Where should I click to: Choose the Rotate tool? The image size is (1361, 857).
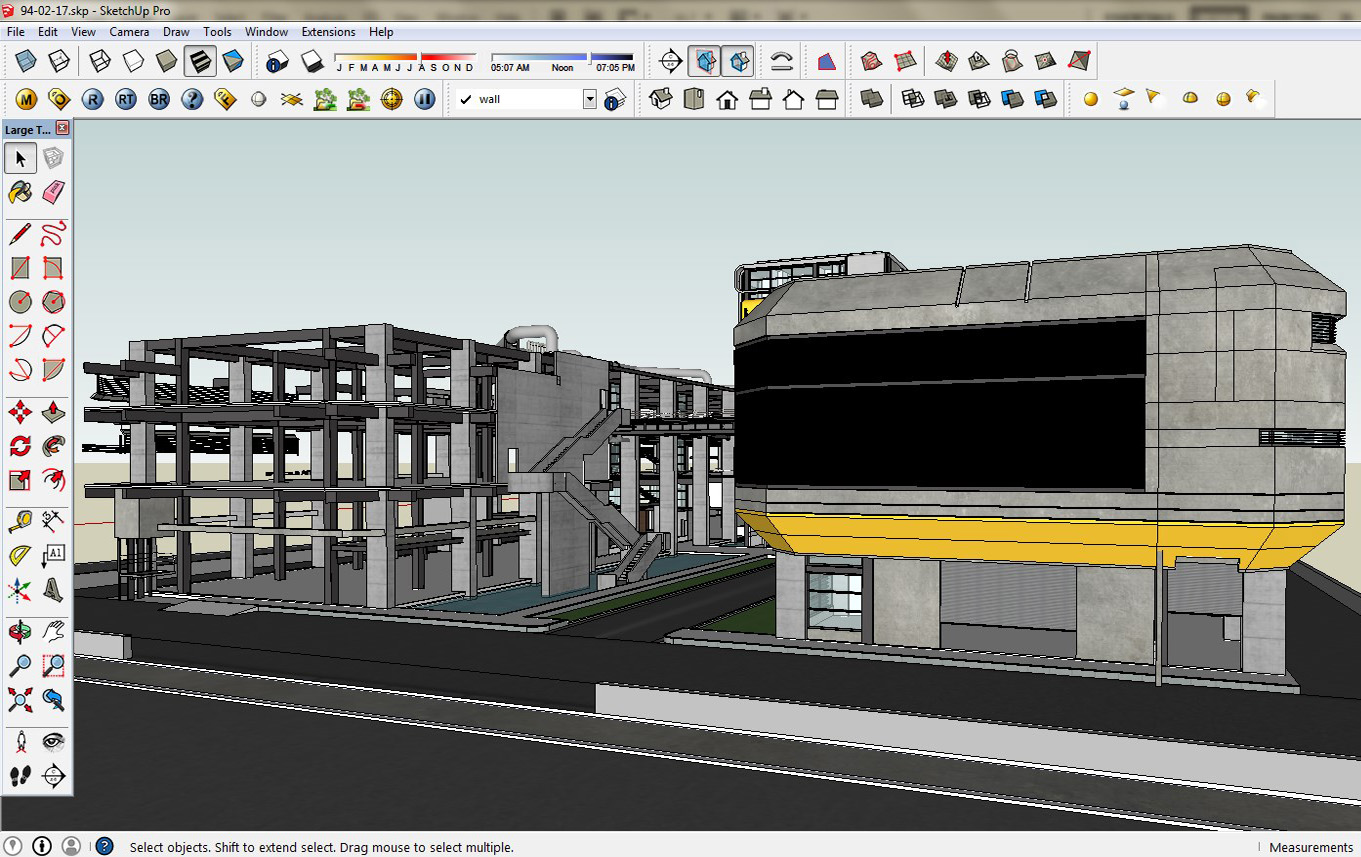click(x=20, y=445)
